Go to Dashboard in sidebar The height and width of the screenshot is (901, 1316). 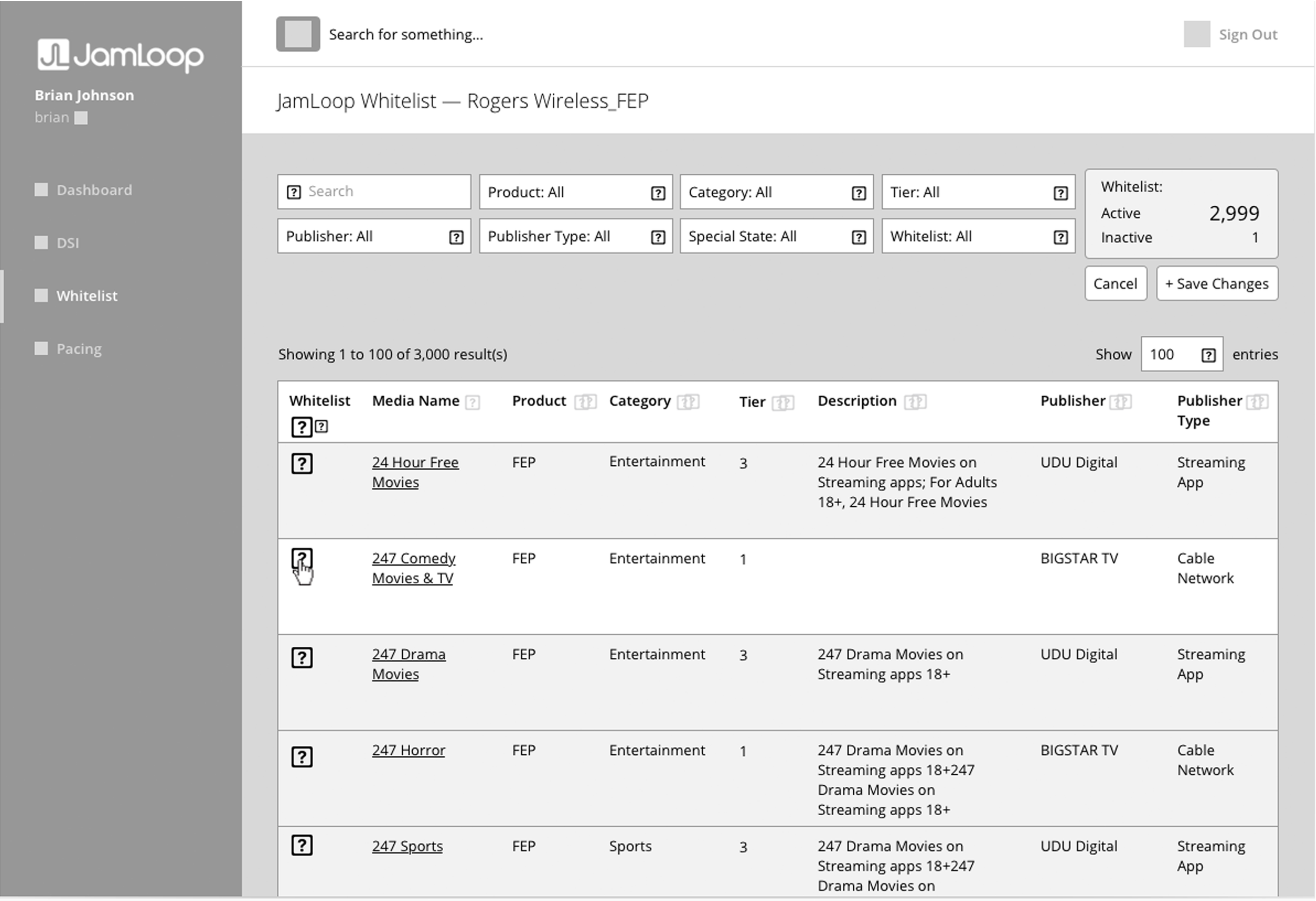tap(94, 191)
